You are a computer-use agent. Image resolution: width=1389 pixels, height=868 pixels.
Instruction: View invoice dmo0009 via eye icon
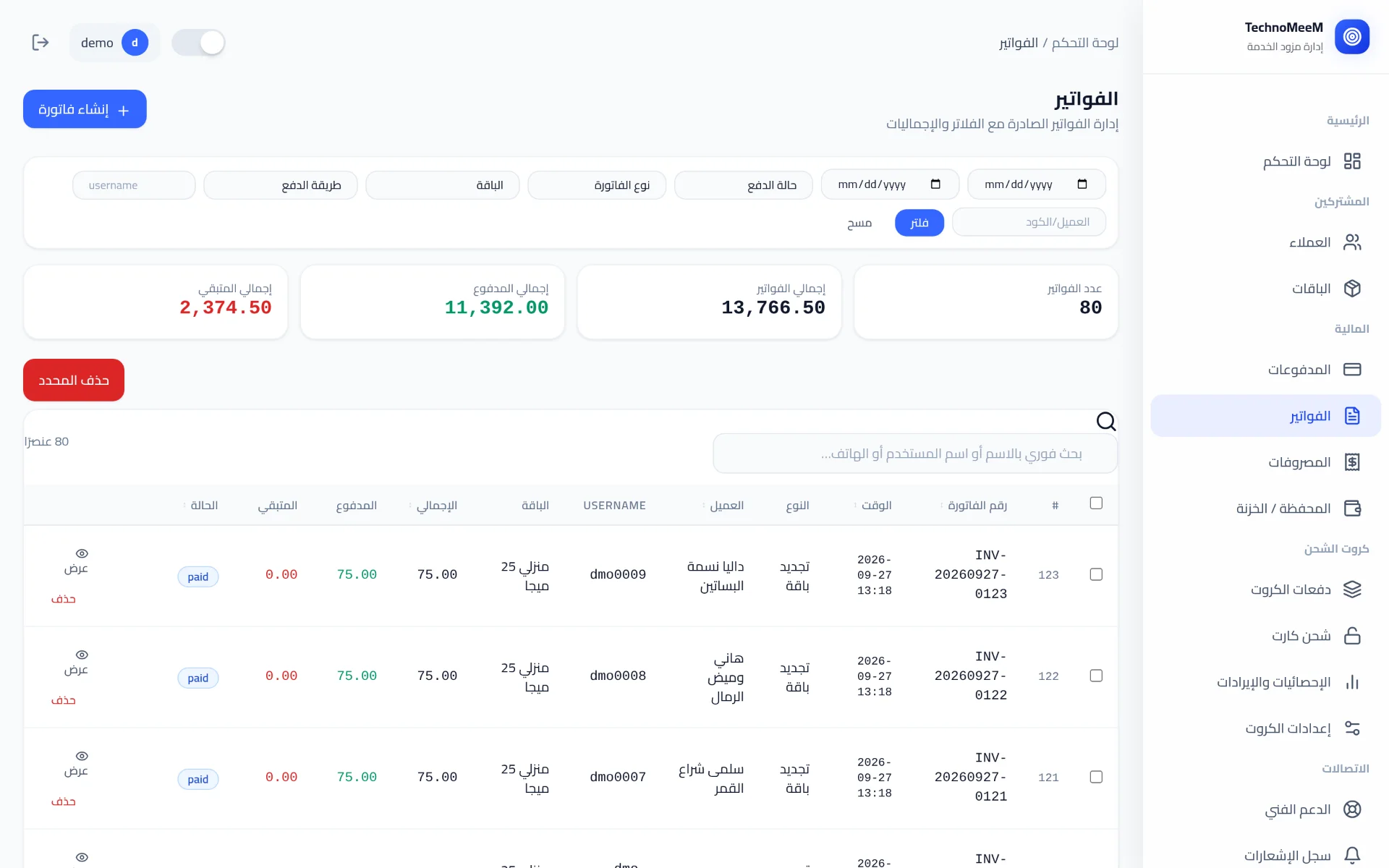pos(82,553)
